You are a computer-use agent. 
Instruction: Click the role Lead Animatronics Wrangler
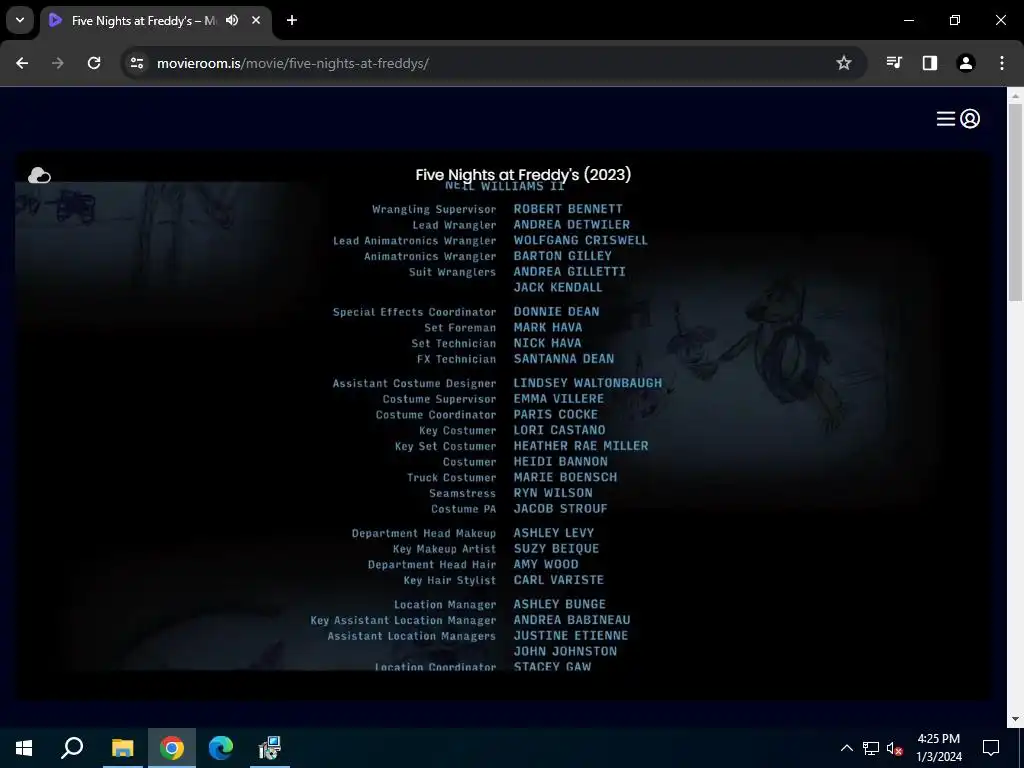(415, 241)
